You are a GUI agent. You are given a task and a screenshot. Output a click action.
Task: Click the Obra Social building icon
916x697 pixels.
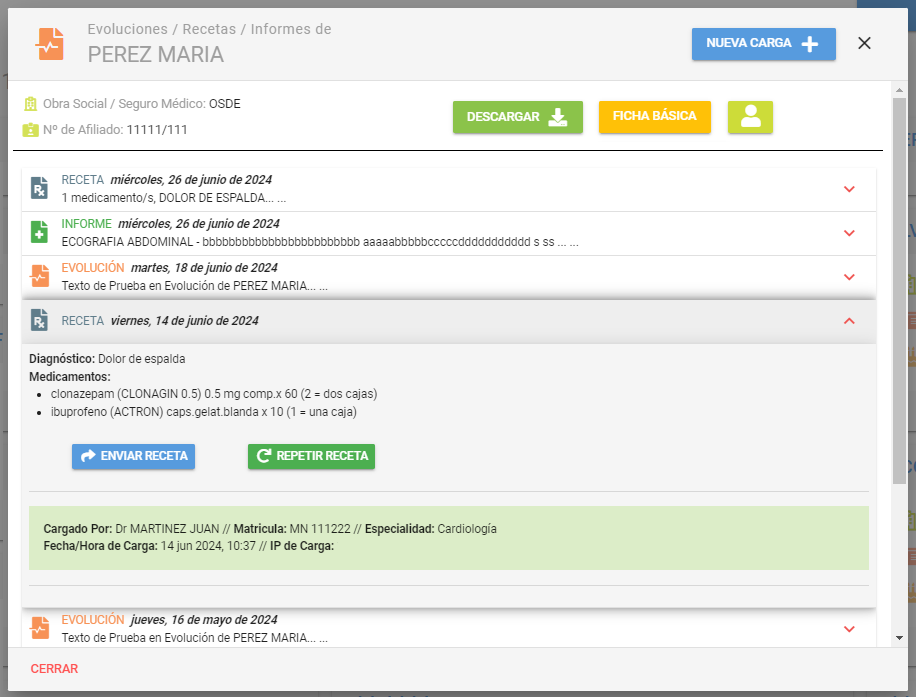coord(30,104)
